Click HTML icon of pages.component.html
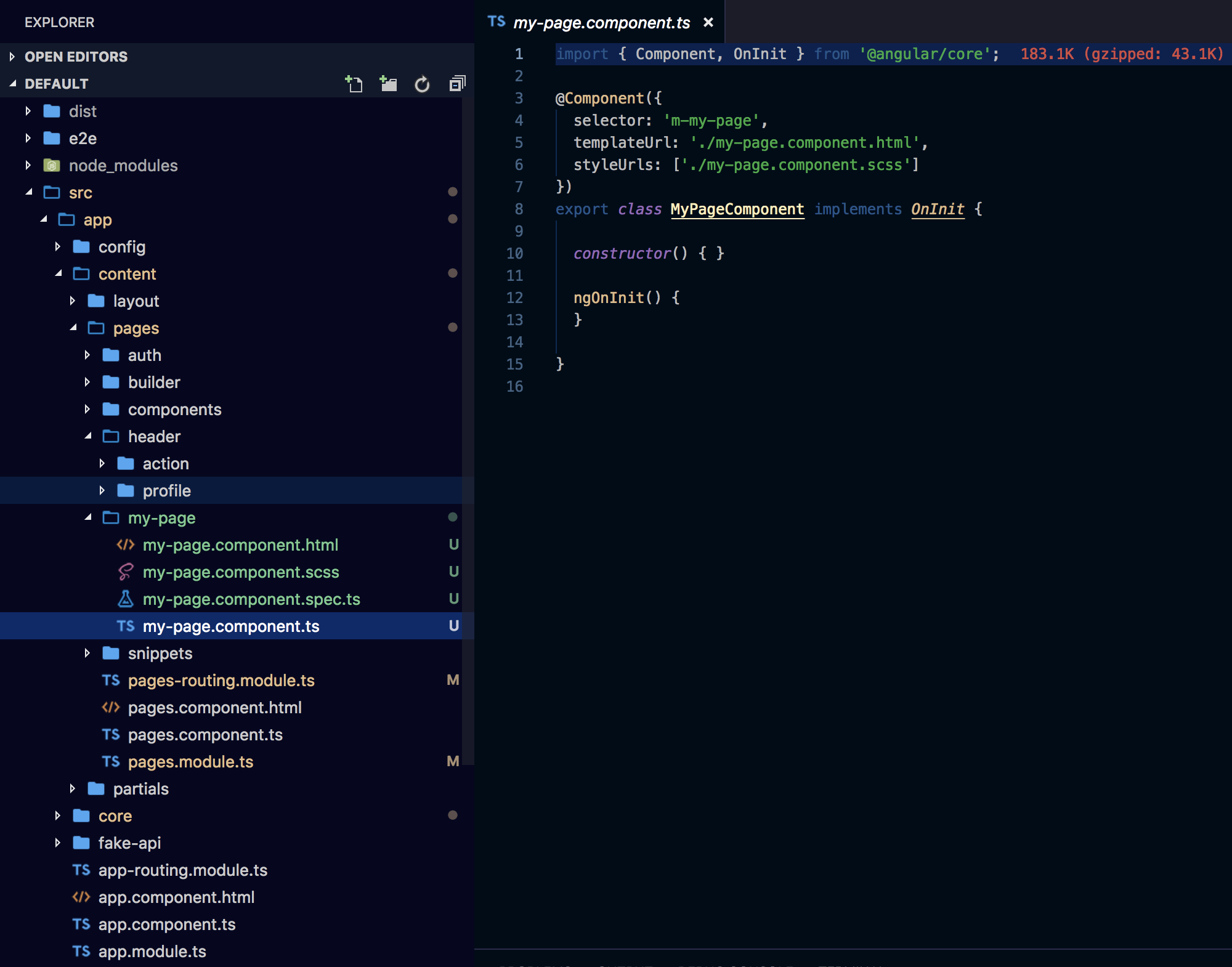1232x967 pixels. 111,707
